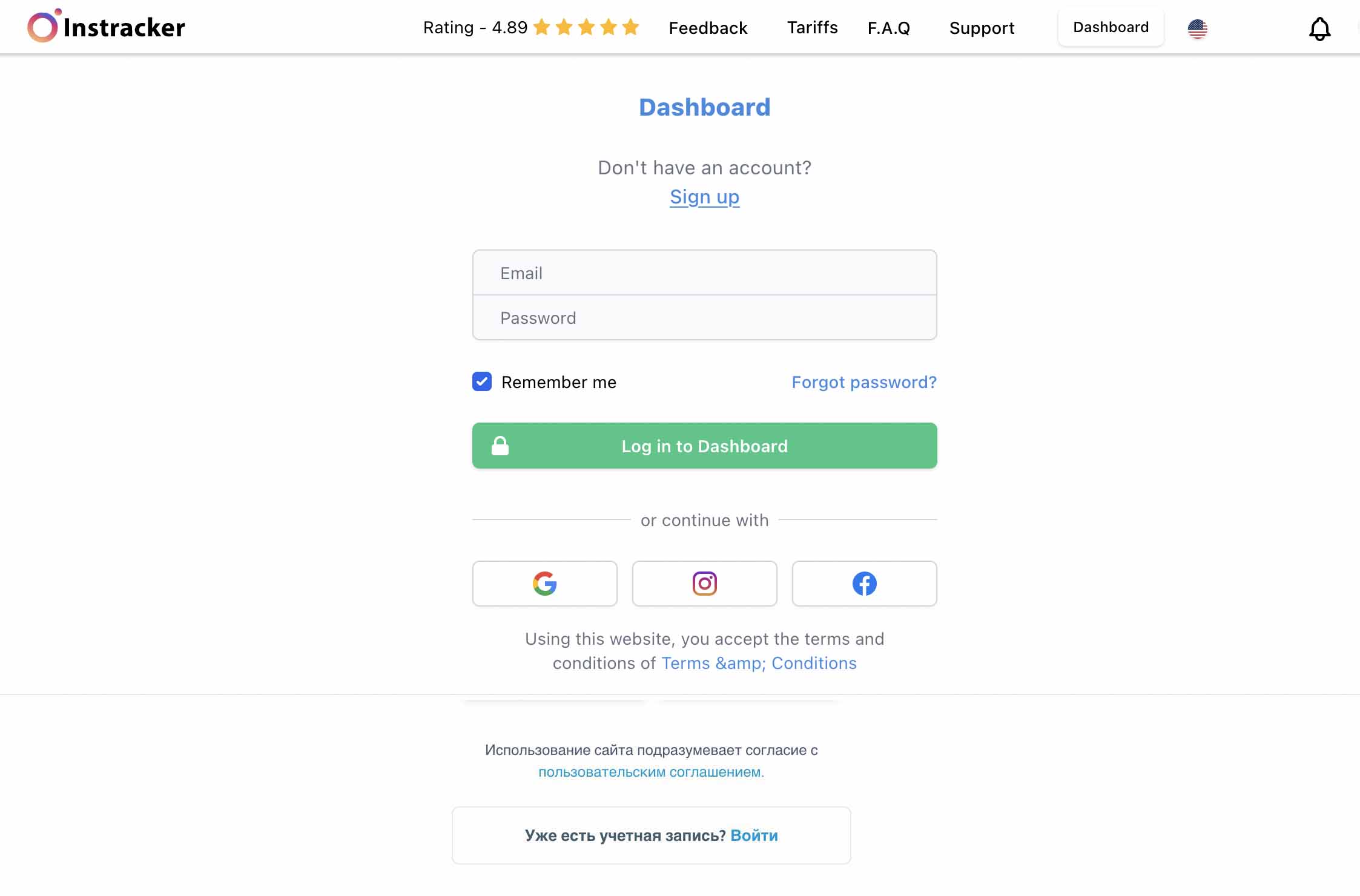The image size is (1360, 896).
Task: Click the Log in to Dashboard button
Action: (x=704, y=445)
